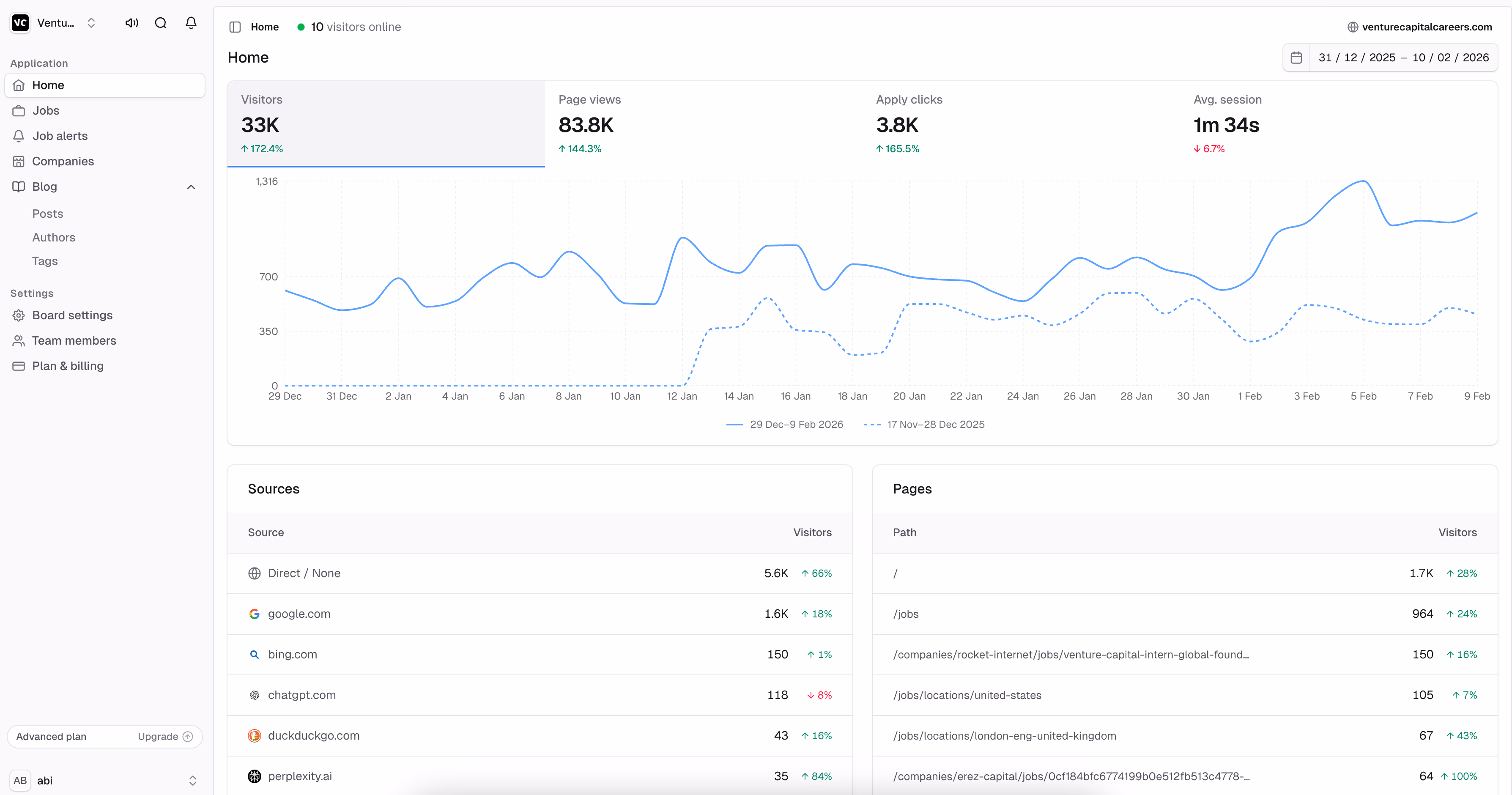Image resolution: width=1512 pixels, height=795 pixels.
Task: Toggle the 17 Nov–28 Dec 2025 legend series
Action: click(x=924, y=425)
